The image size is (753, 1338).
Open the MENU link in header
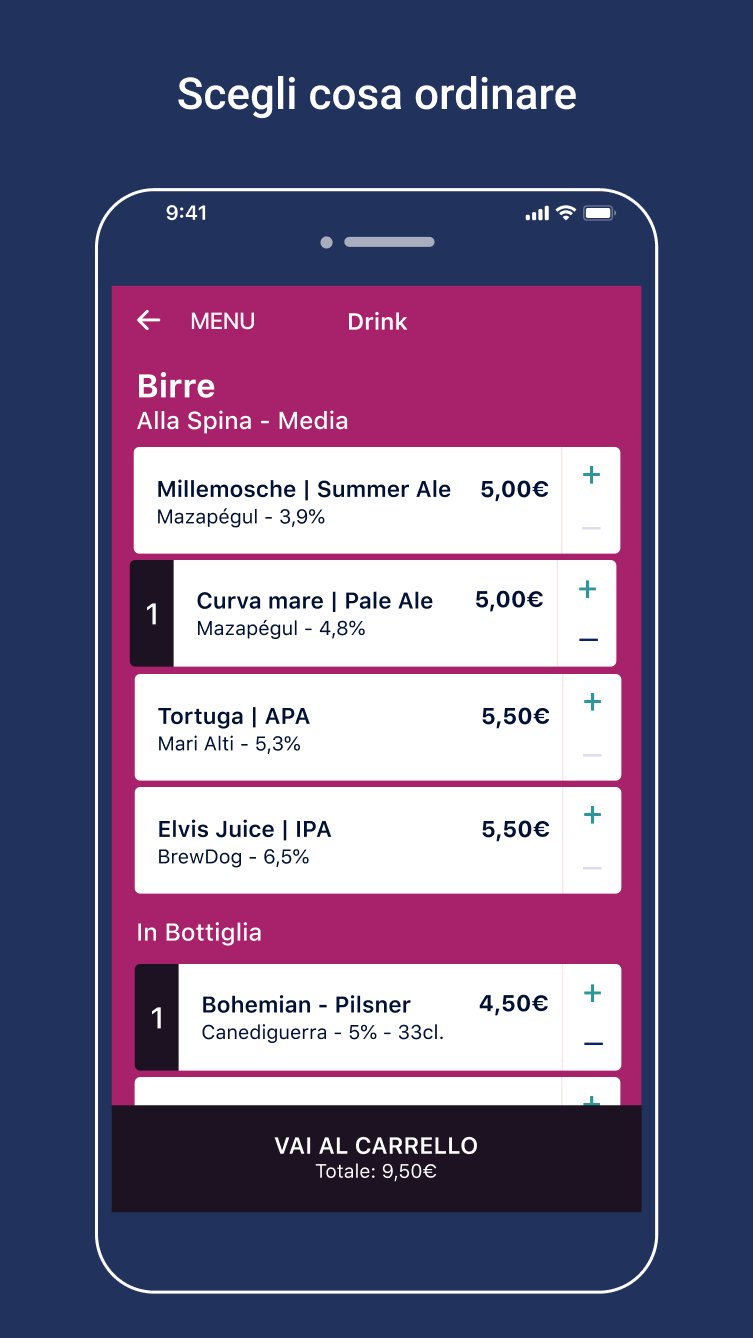point(222,321)
